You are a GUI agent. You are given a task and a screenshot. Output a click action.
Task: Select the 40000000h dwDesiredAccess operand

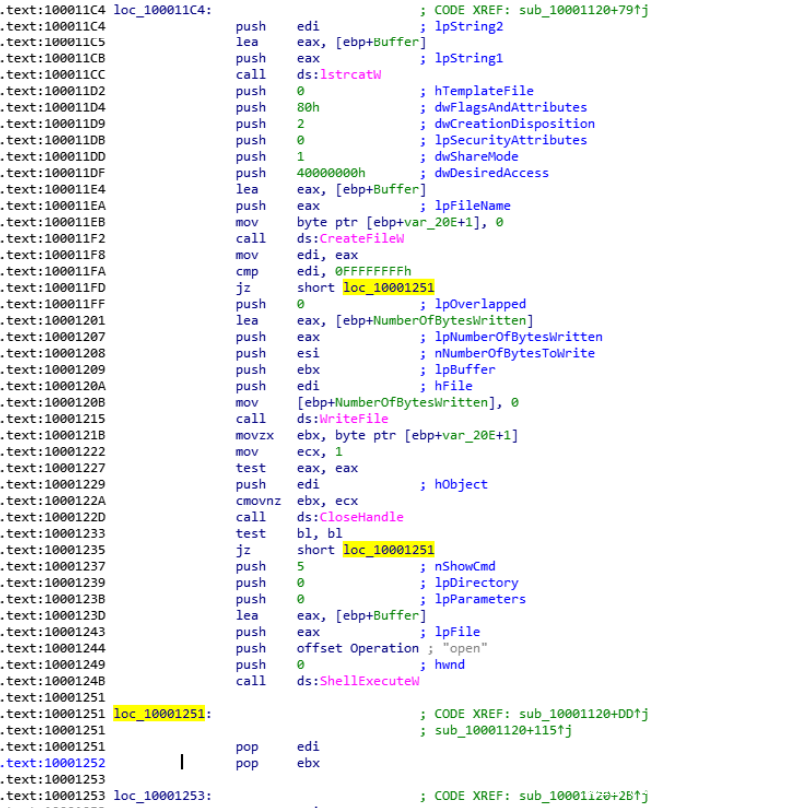[x=331, y=173]
